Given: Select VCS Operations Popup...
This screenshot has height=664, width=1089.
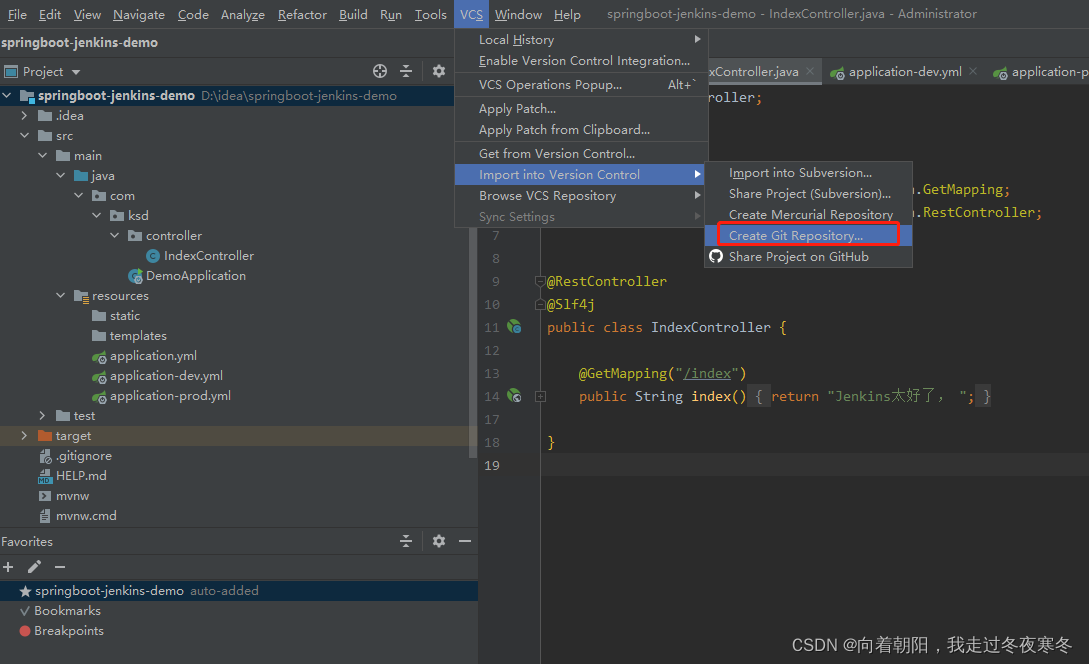Looking at the screenshot, I should coord(581,84).
